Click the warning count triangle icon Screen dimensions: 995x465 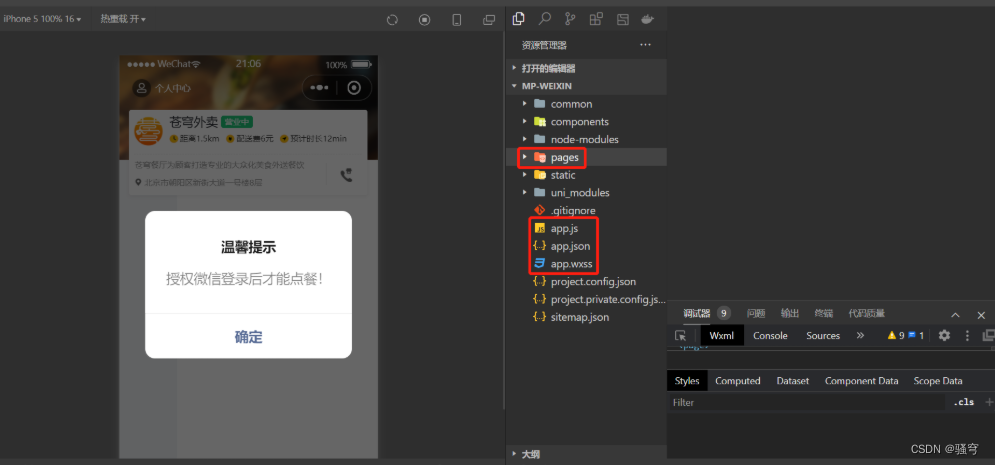tap(892, 336)
